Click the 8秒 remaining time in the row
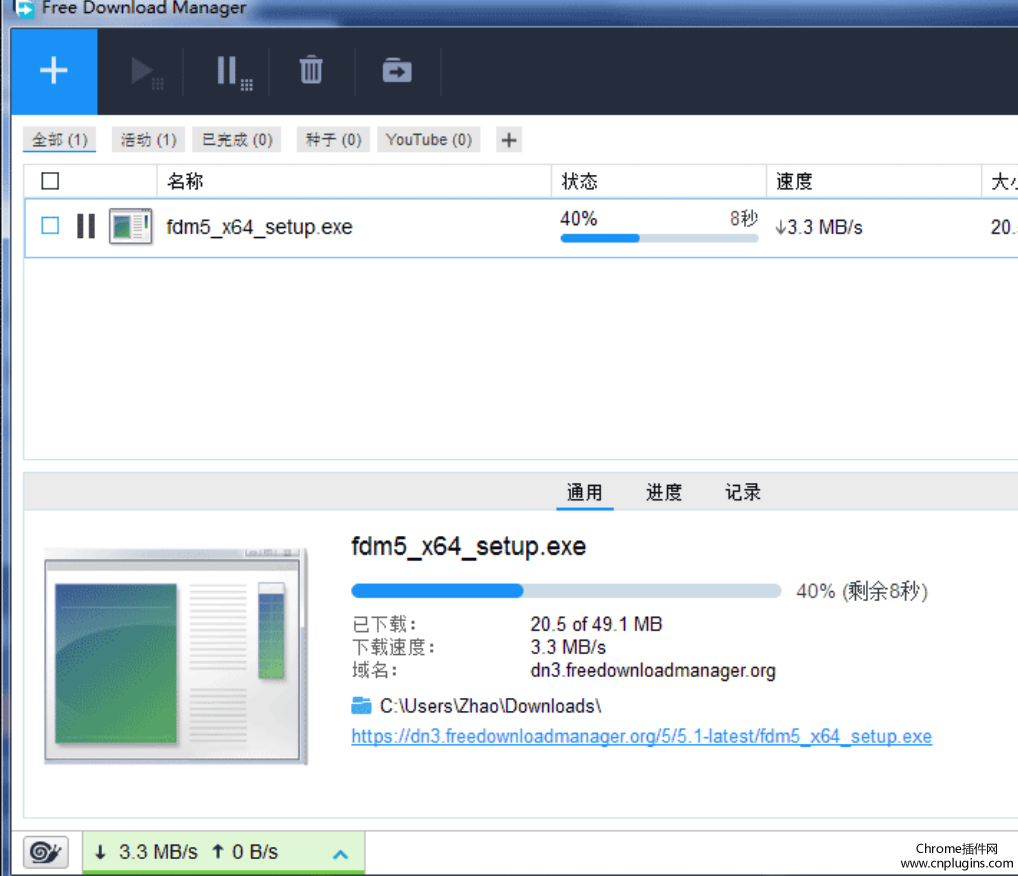Screen dimensions: 1018x876 pyautogui.click(x=743, y=218)
